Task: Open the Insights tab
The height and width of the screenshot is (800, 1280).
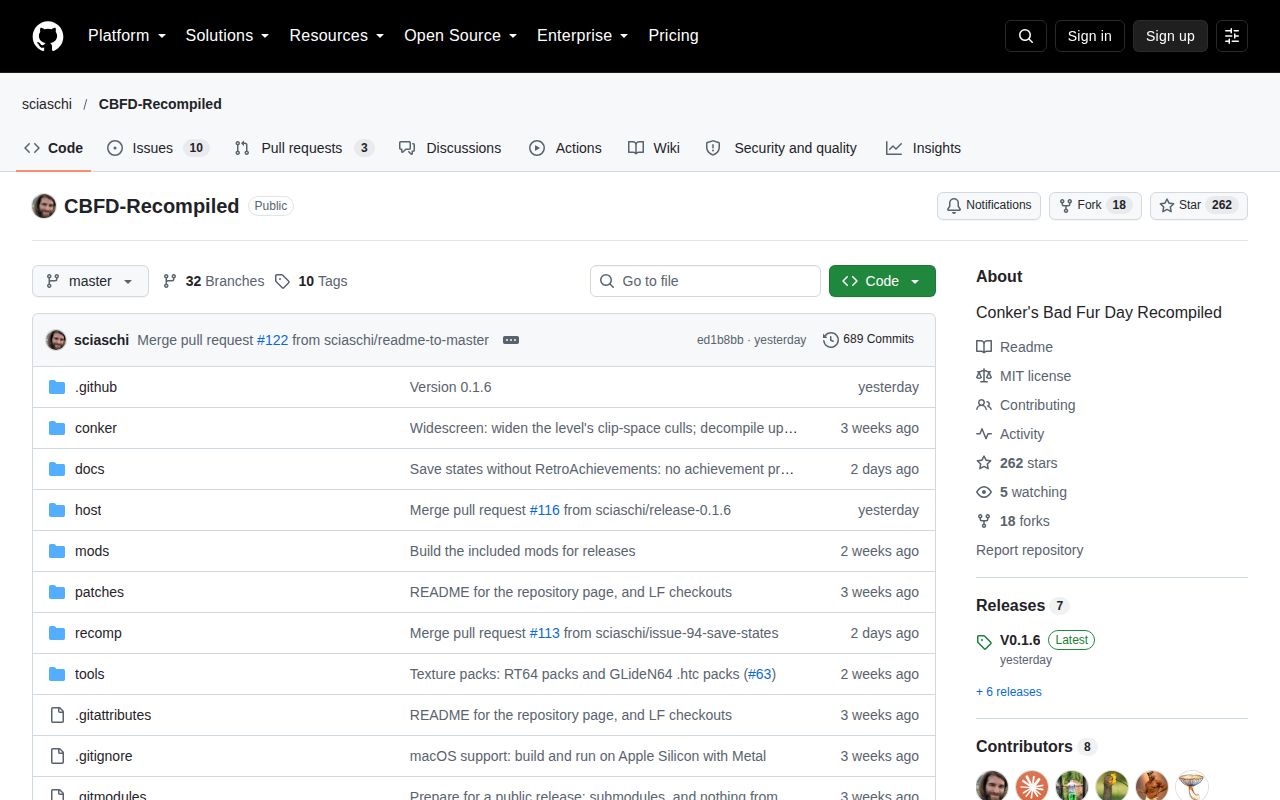Action: pos(923,148)
